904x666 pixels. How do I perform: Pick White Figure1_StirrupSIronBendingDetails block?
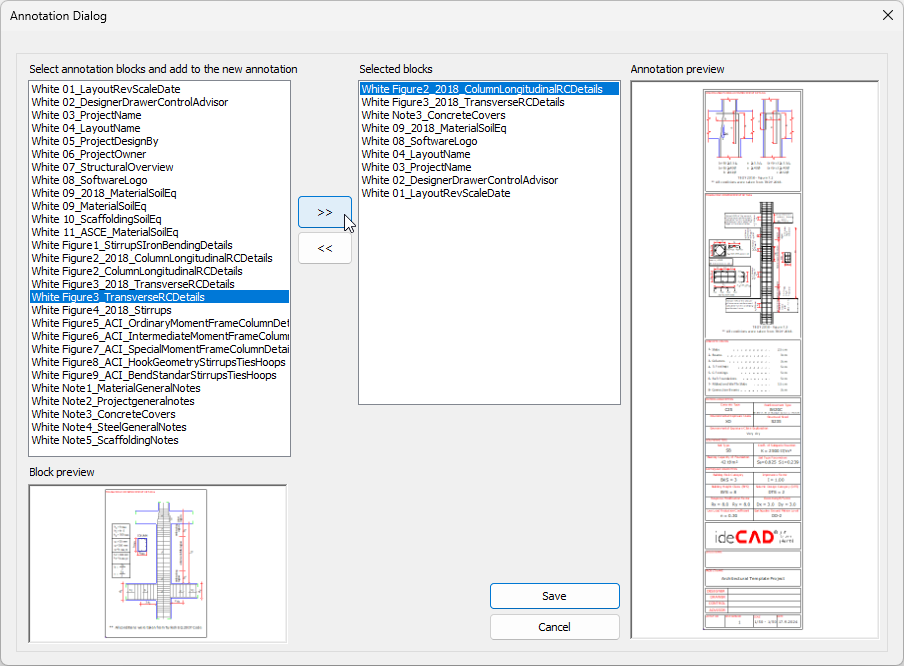pyautogui.click(x=132, y=245)
